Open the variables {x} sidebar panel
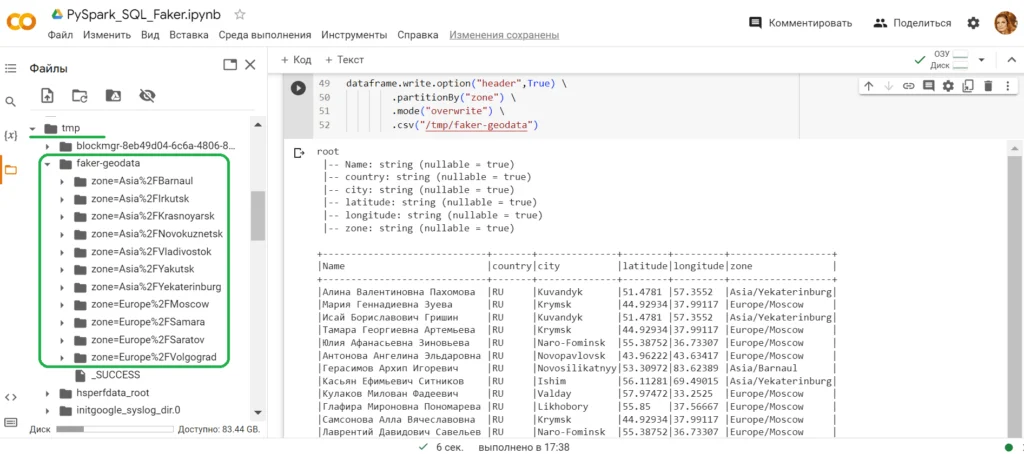The image size is (1024, 454). 10,136
